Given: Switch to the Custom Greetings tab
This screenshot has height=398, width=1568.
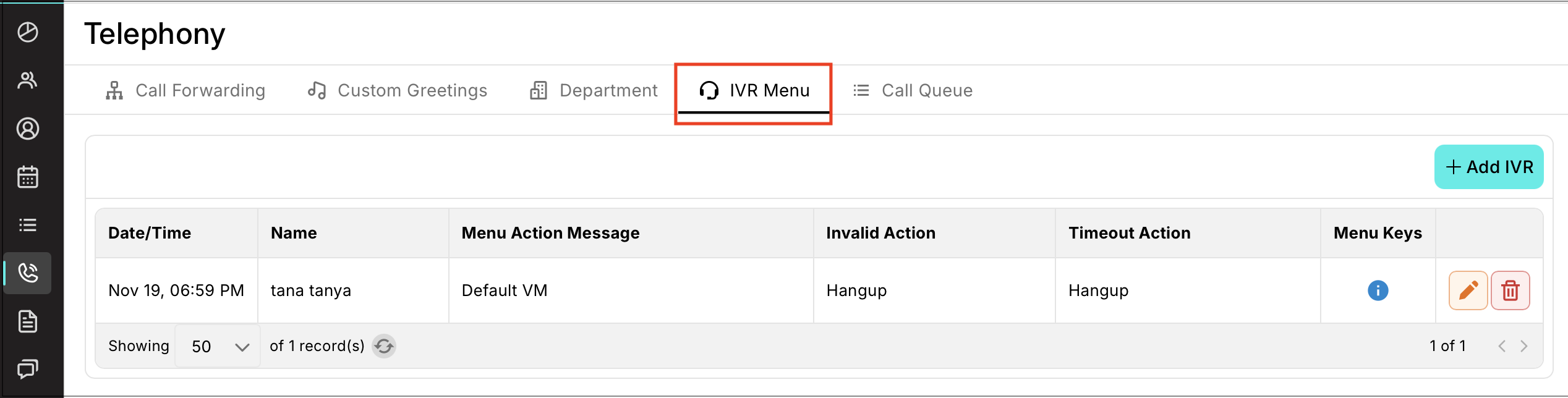Looking at the screenshot, I should coord(398,91).
